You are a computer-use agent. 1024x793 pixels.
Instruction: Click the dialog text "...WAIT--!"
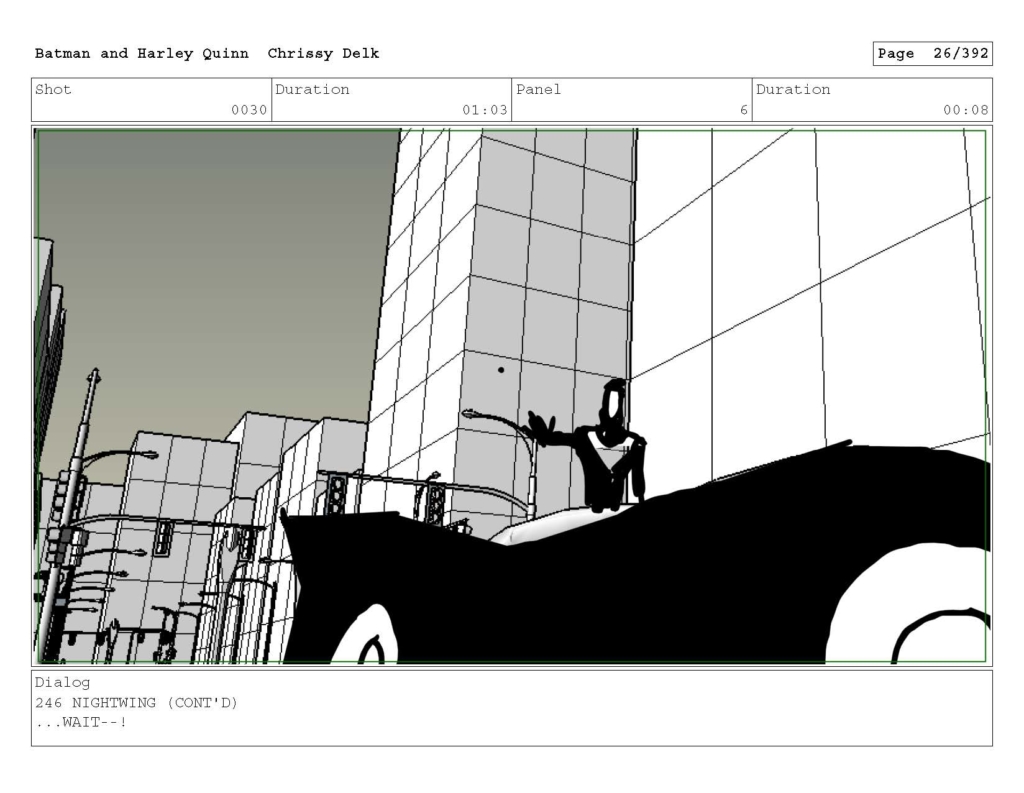[x=81, y=722]
